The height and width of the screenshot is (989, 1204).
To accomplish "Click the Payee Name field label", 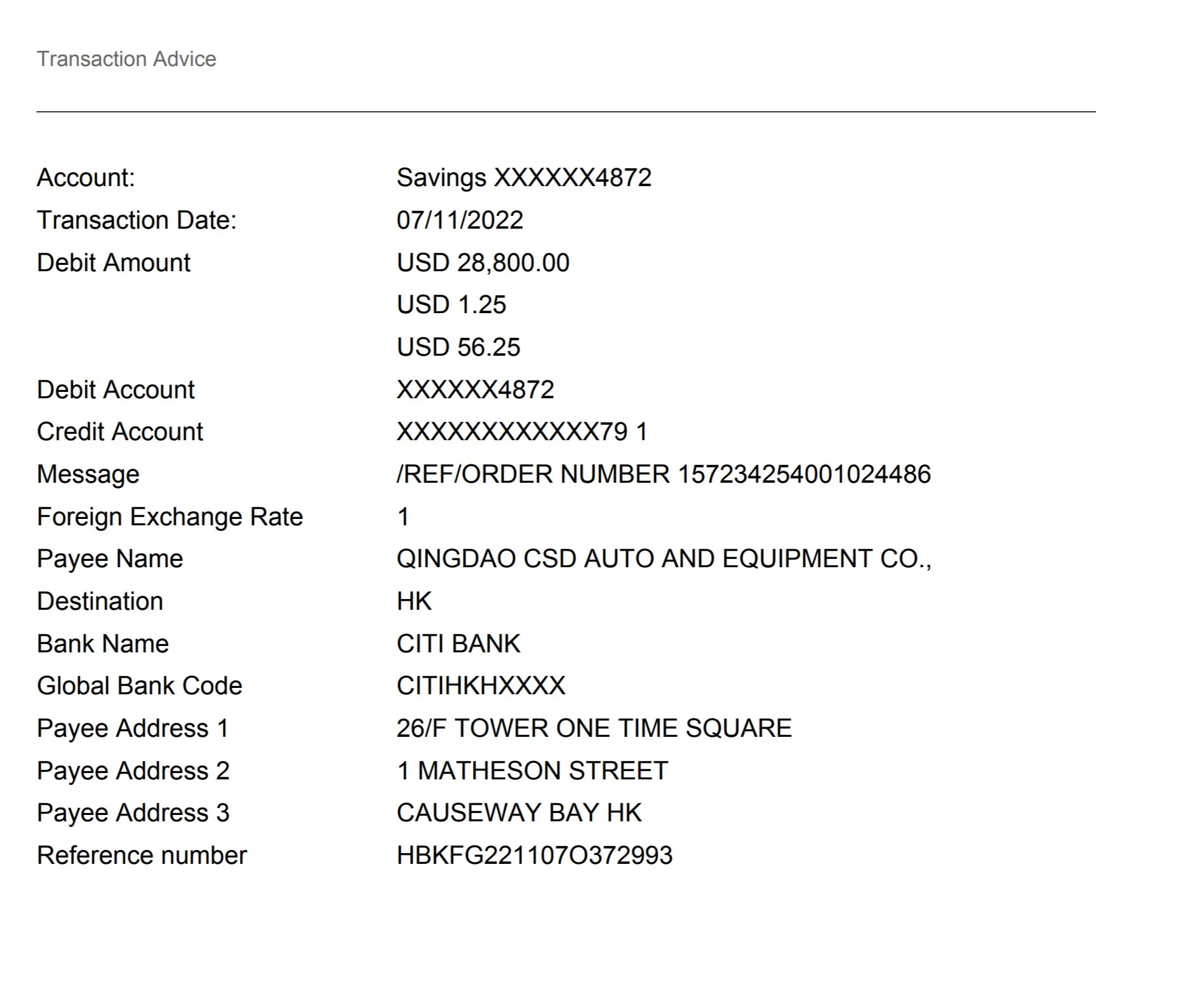I will click(x=110, y=559).
